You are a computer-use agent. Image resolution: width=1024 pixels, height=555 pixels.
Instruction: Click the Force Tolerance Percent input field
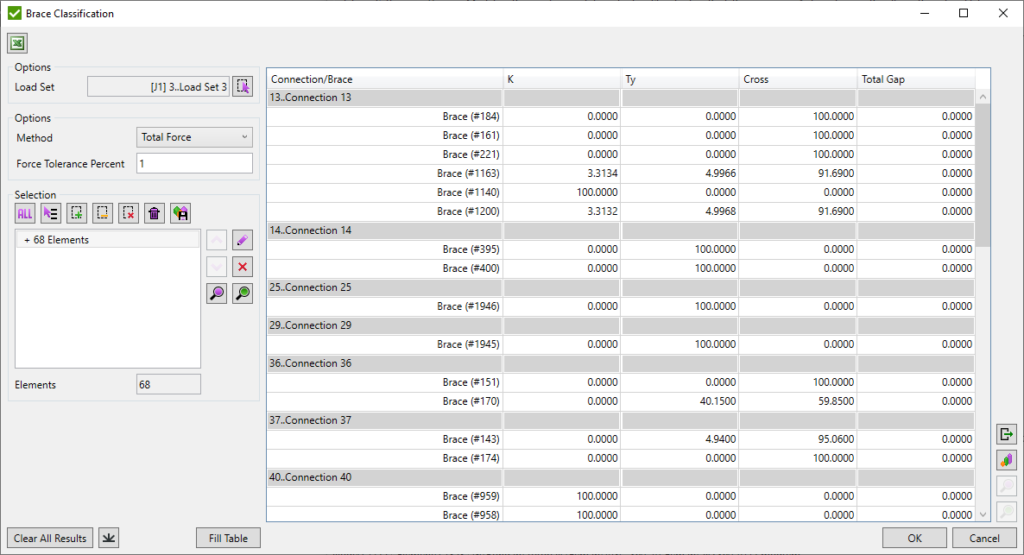click(x=194, y=163)
